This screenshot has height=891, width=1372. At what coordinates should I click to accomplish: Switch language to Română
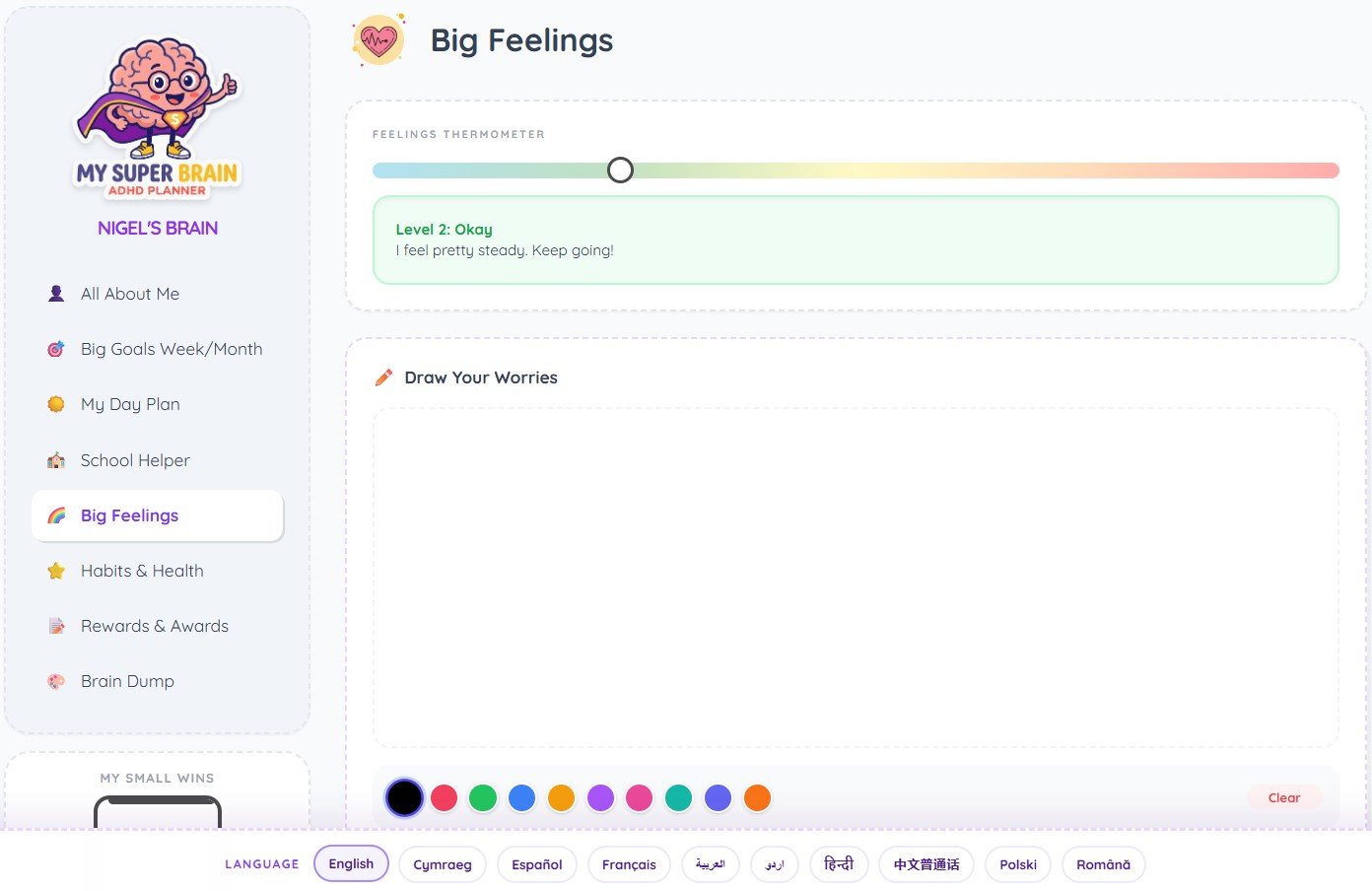1103,864
